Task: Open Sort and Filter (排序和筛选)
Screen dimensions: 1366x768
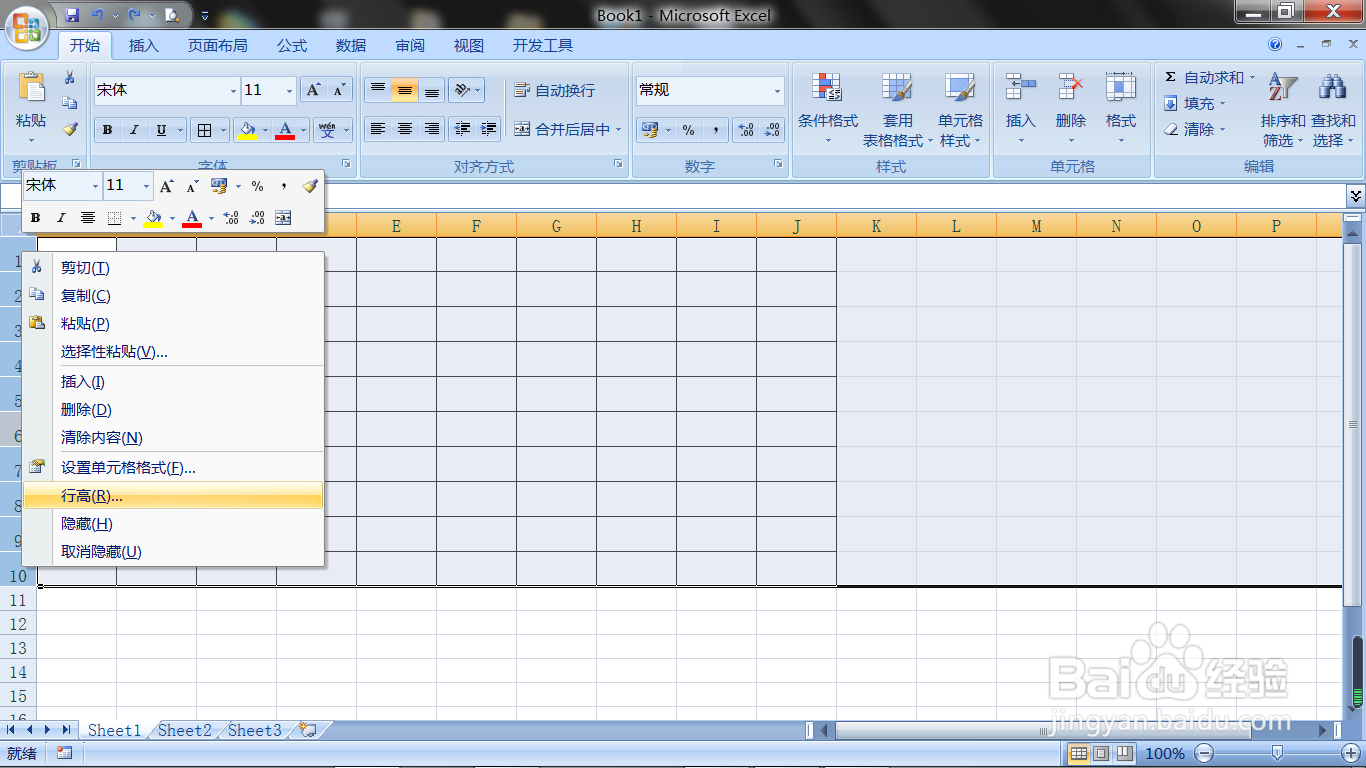Action: 1283,110
